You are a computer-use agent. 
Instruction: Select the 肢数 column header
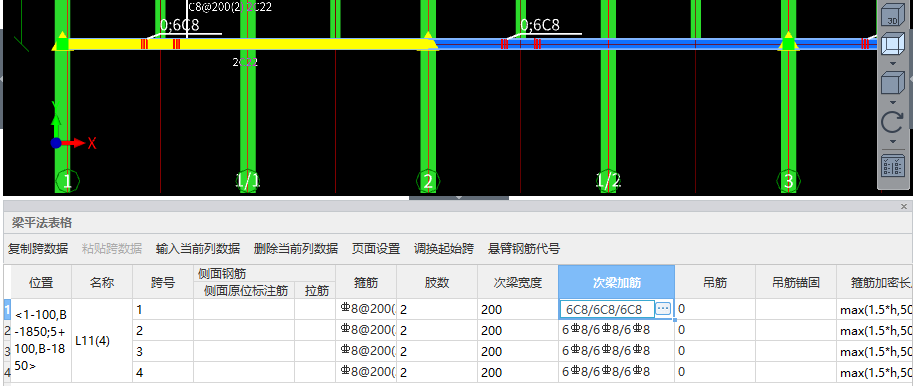437,282
